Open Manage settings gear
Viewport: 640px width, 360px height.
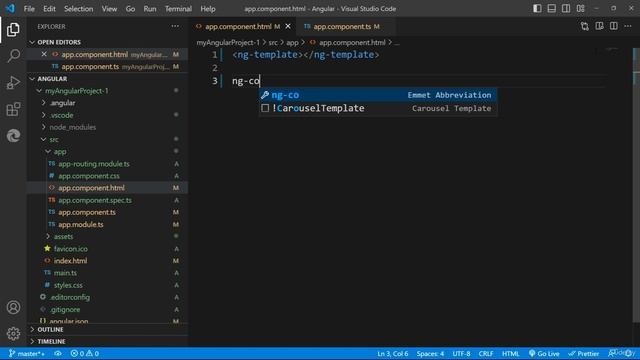coord(13,333)
